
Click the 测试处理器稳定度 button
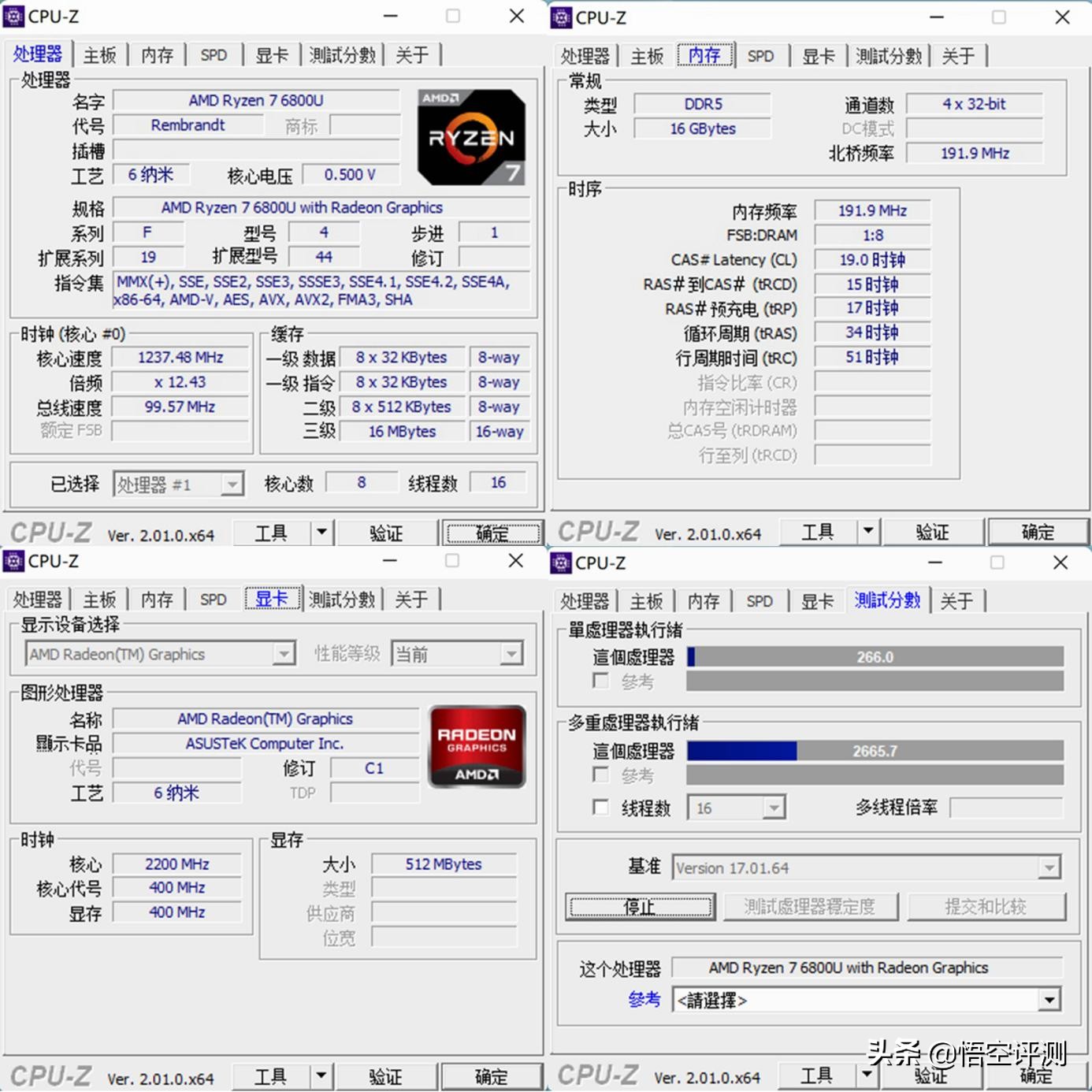coord(811,906)
